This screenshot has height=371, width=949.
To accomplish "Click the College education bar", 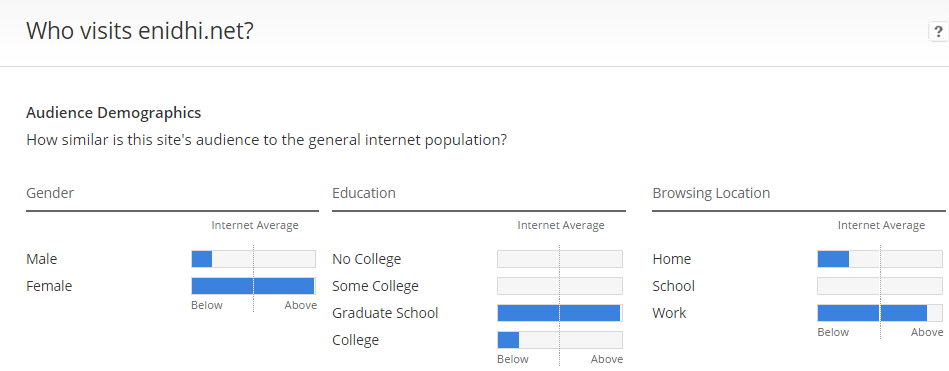I will click(560, 340).
